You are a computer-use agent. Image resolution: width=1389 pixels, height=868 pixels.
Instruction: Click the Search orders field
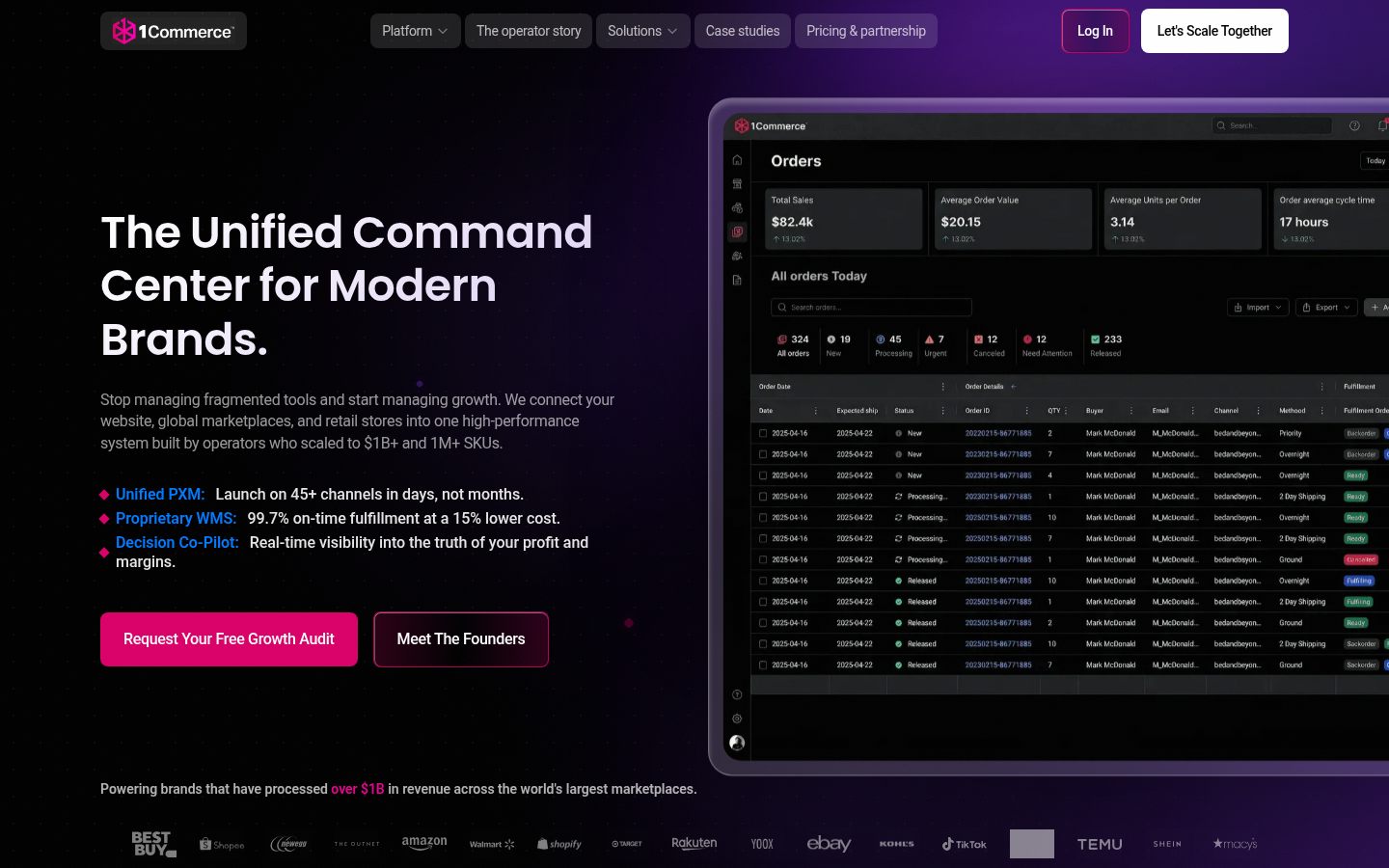pos(871,308)
